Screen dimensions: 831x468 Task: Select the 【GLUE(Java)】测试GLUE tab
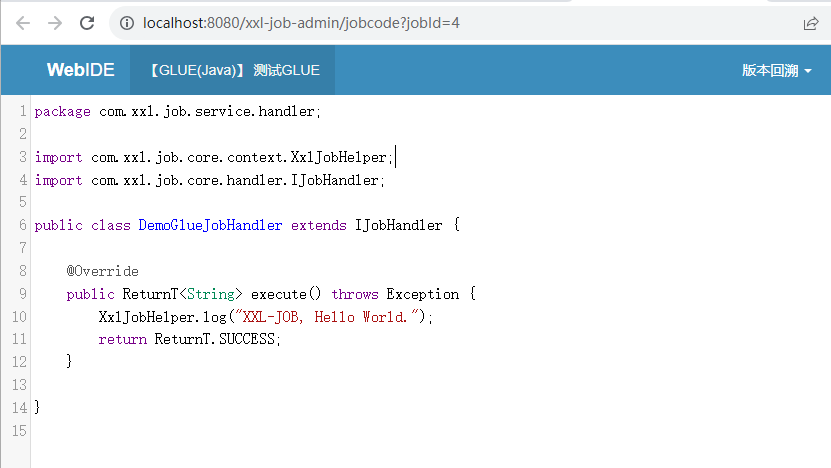(233, 70)
